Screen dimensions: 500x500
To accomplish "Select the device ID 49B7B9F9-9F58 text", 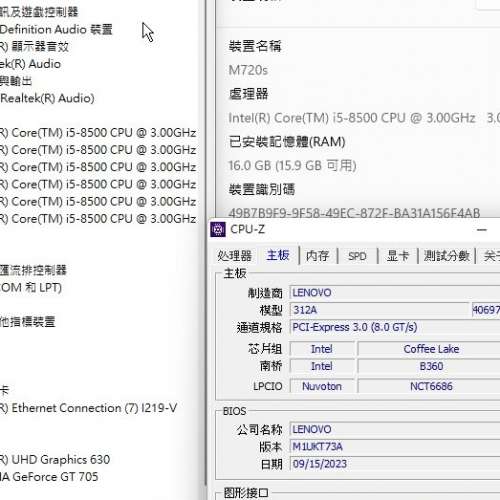I will click(x=354, y=213).
